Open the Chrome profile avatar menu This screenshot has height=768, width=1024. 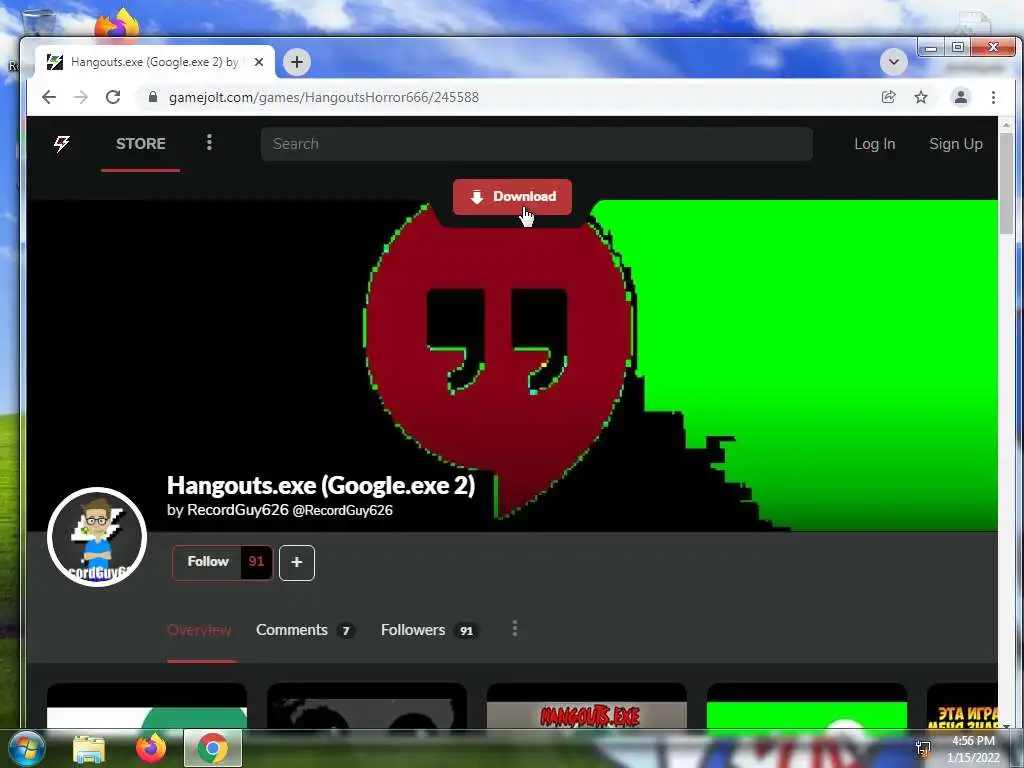(x=961, y=97)
